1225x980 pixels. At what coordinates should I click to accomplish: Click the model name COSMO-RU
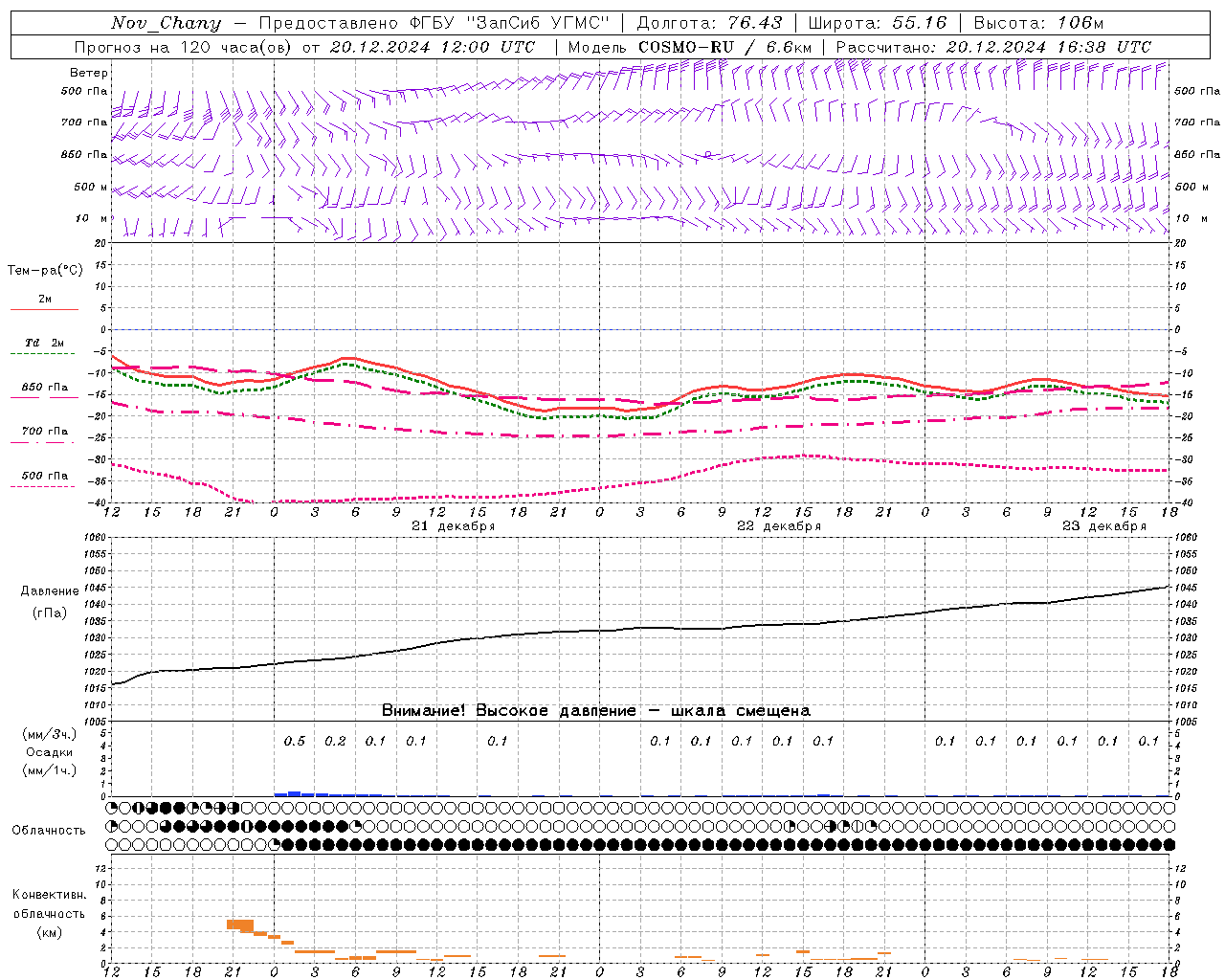point(686,47)
